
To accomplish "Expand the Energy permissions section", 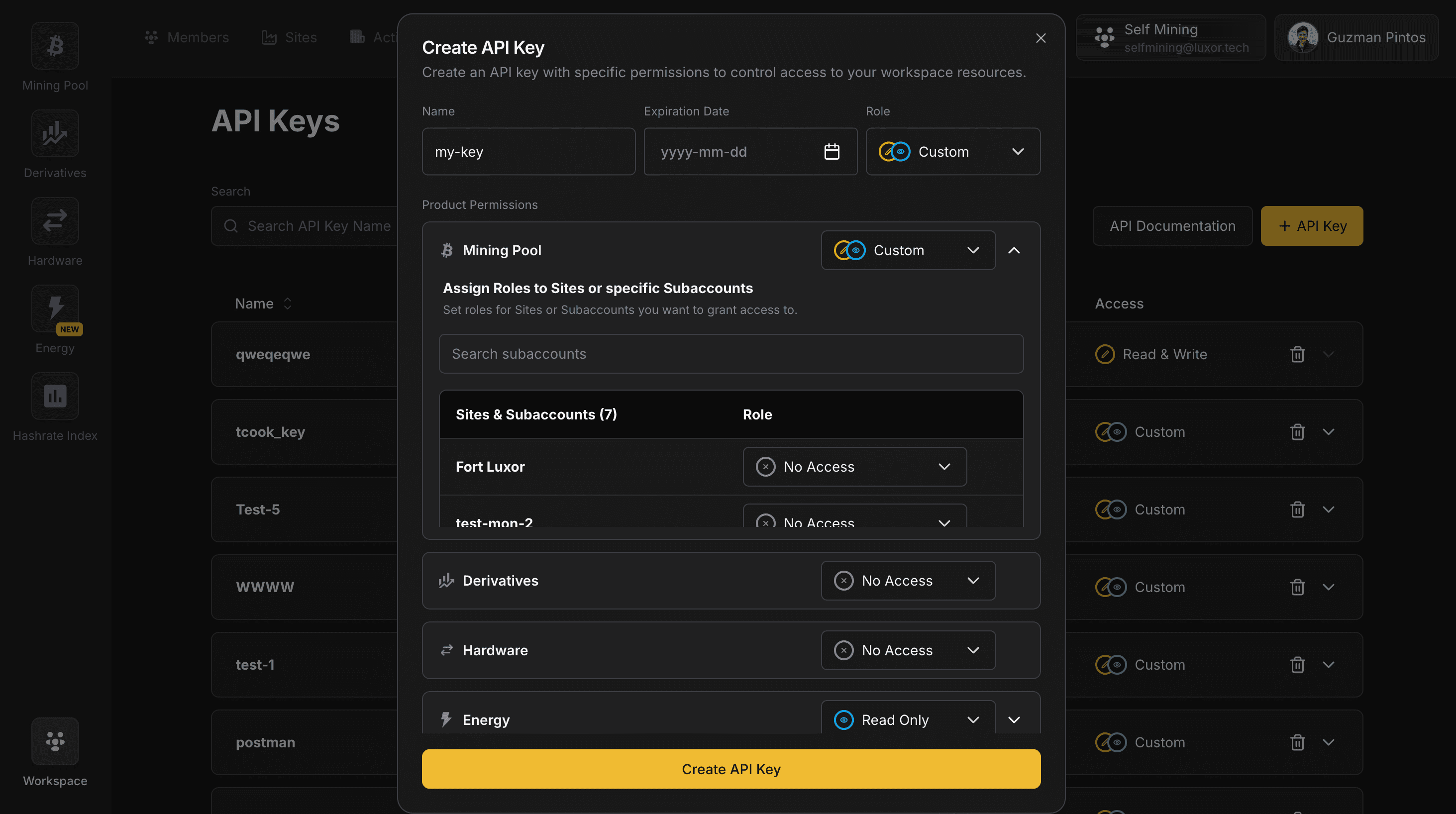I will [1014, 719].
